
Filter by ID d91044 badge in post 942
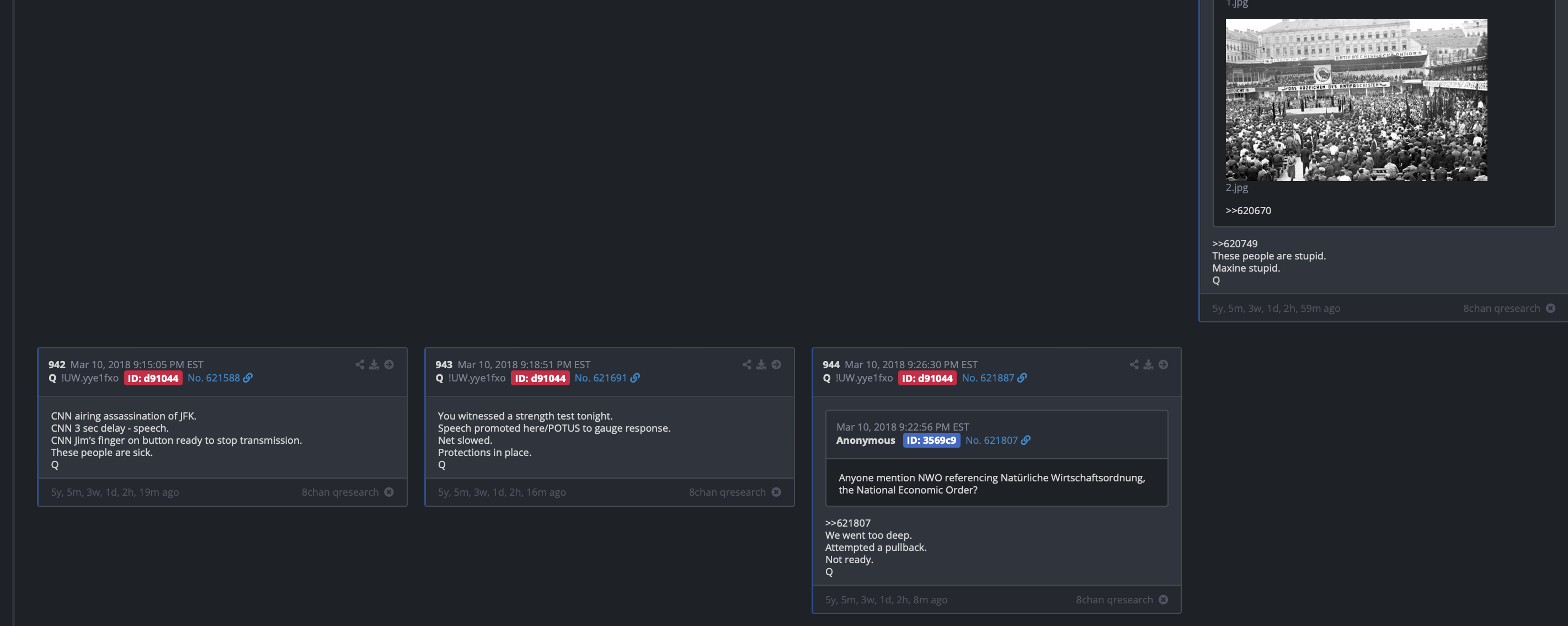click(x=153, y=378)
